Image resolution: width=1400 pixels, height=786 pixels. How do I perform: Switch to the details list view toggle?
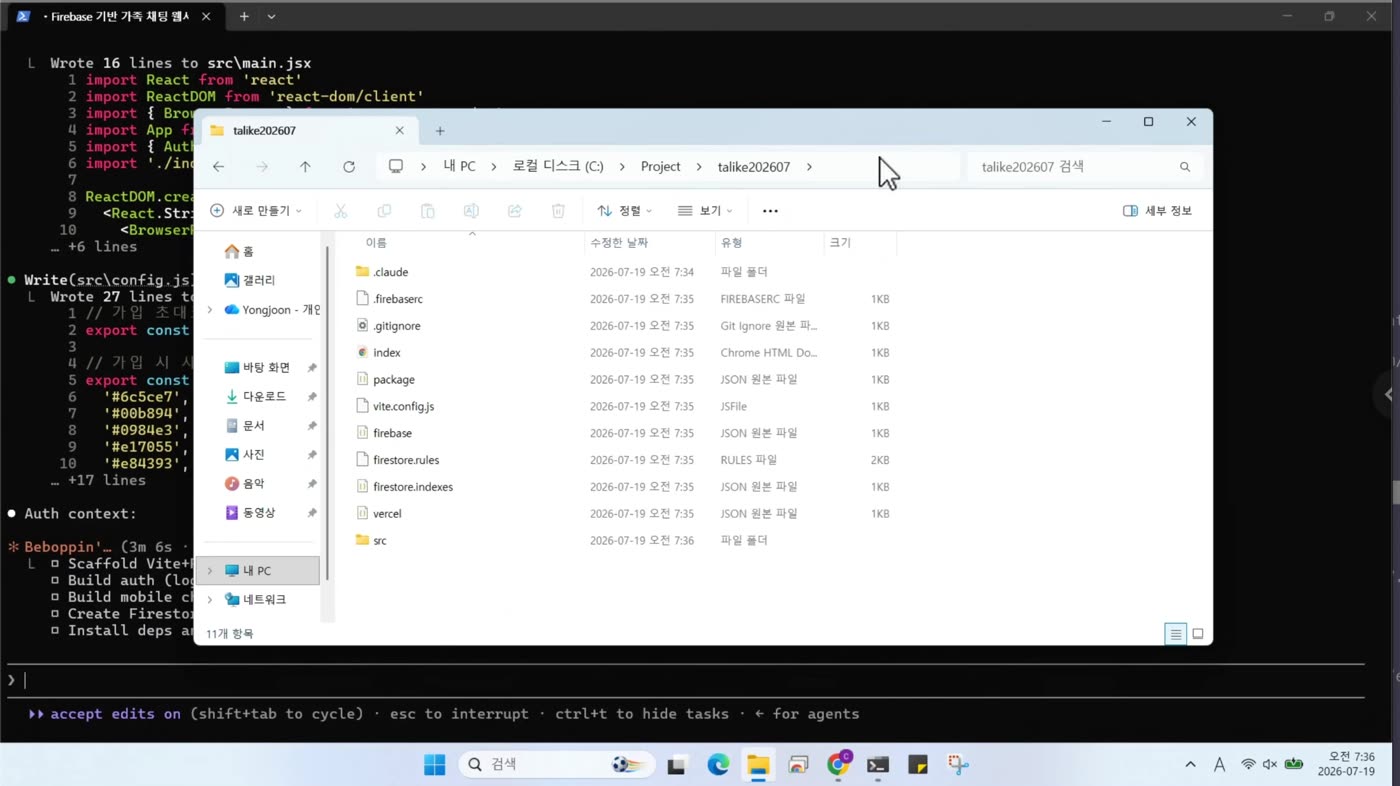(x=1176, y=634)
